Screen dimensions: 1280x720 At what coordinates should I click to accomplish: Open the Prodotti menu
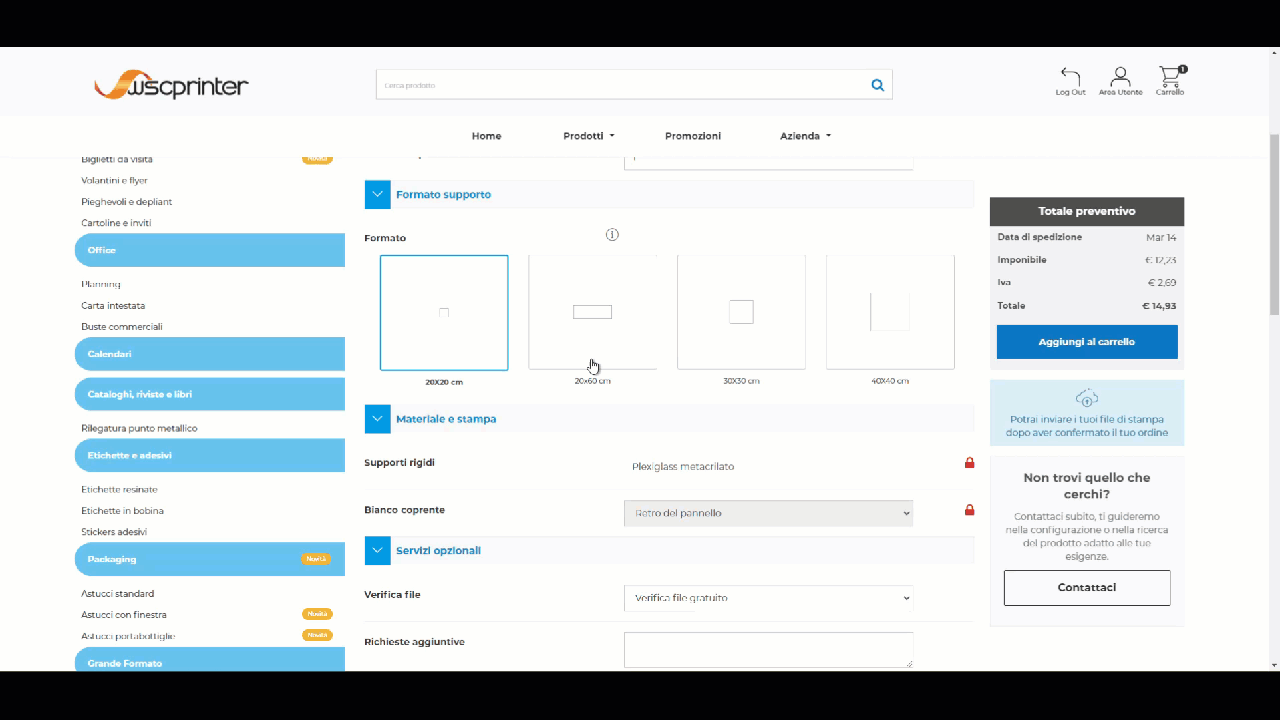pos(588,136)
